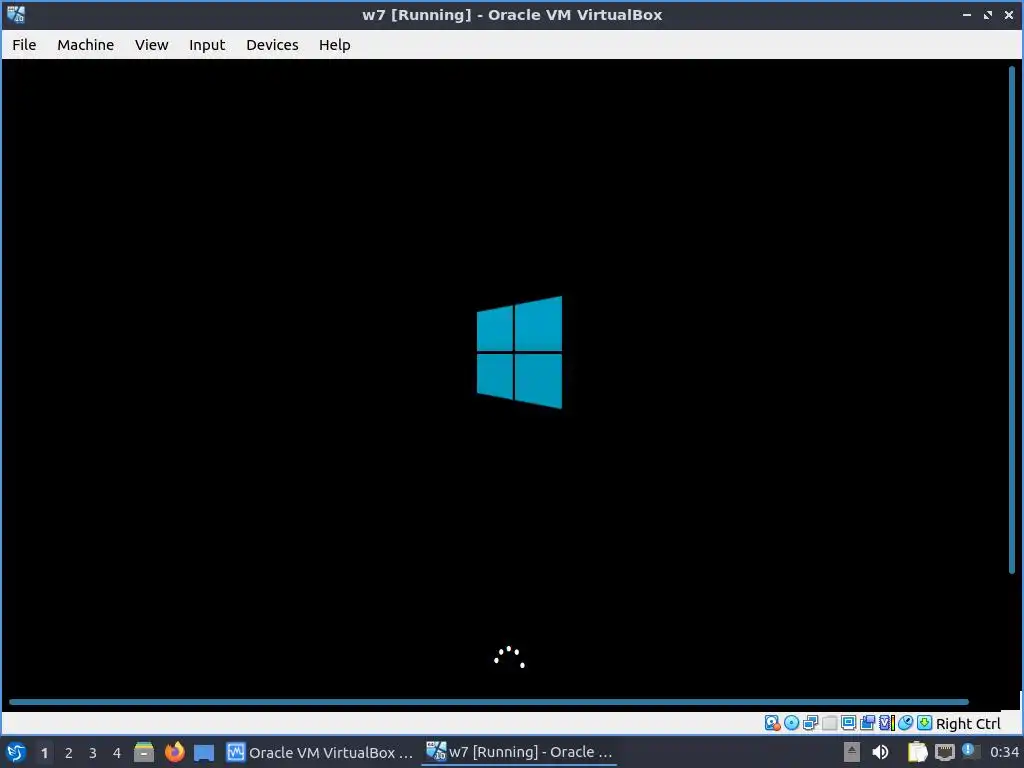Open the Devices menu

[x=272, y=44]
